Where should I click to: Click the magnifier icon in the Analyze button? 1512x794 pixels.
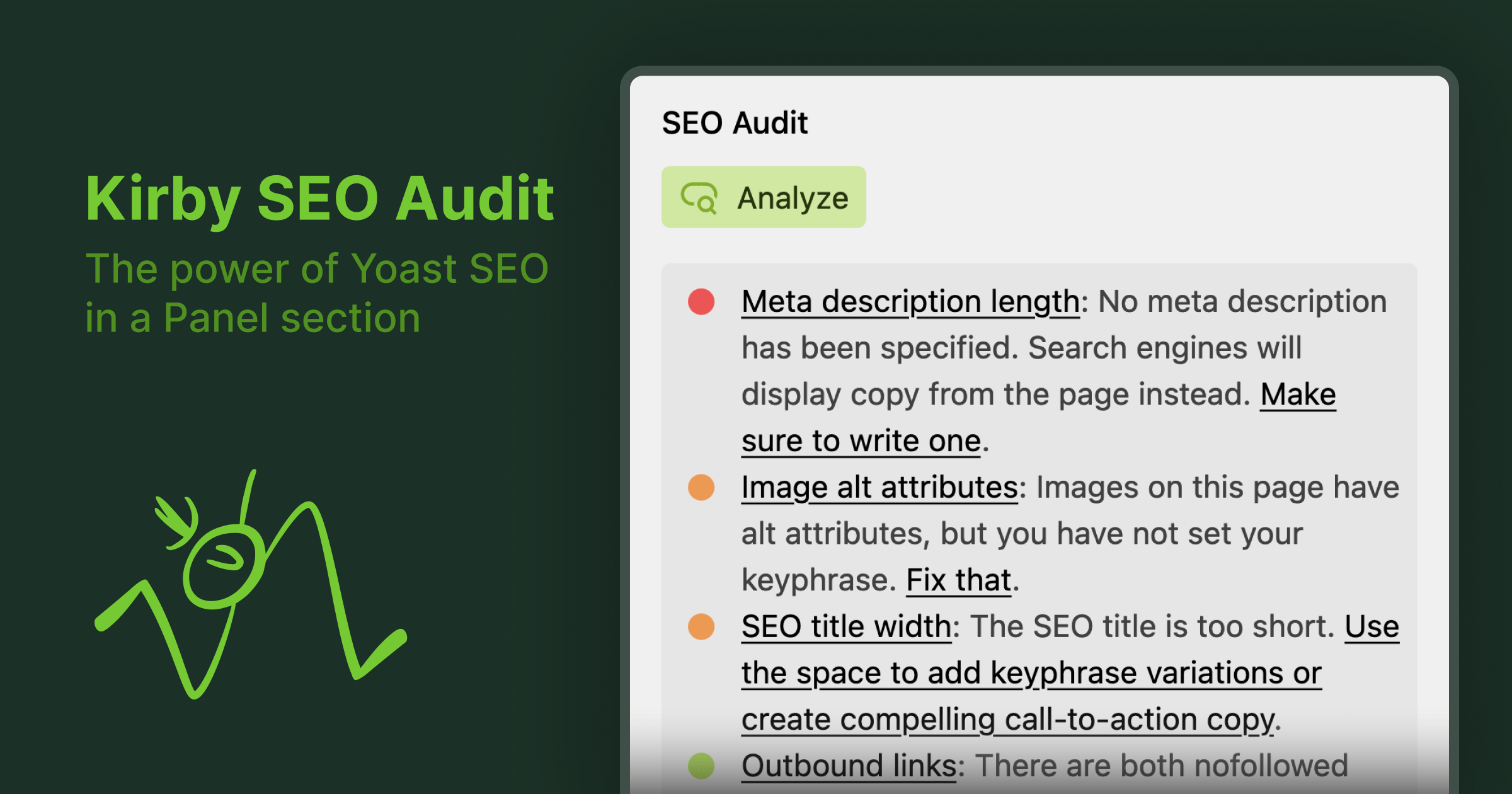click(701, 197)
